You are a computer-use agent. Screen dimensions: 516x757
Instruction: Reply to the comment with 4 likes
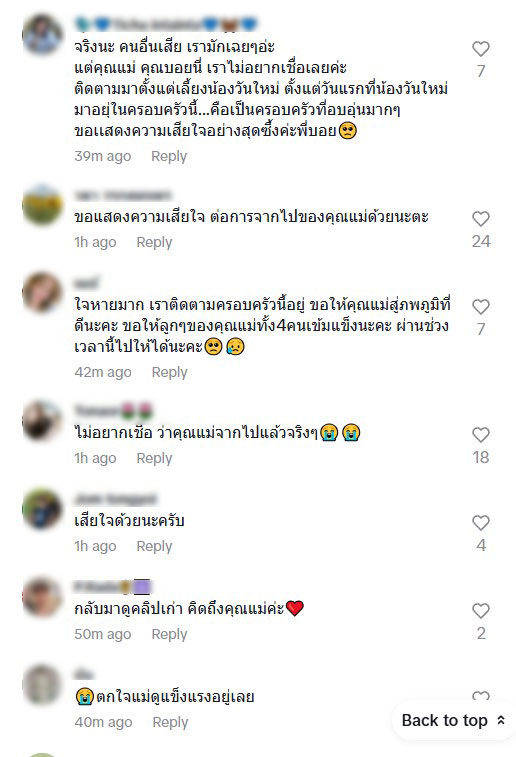point(154,547)
